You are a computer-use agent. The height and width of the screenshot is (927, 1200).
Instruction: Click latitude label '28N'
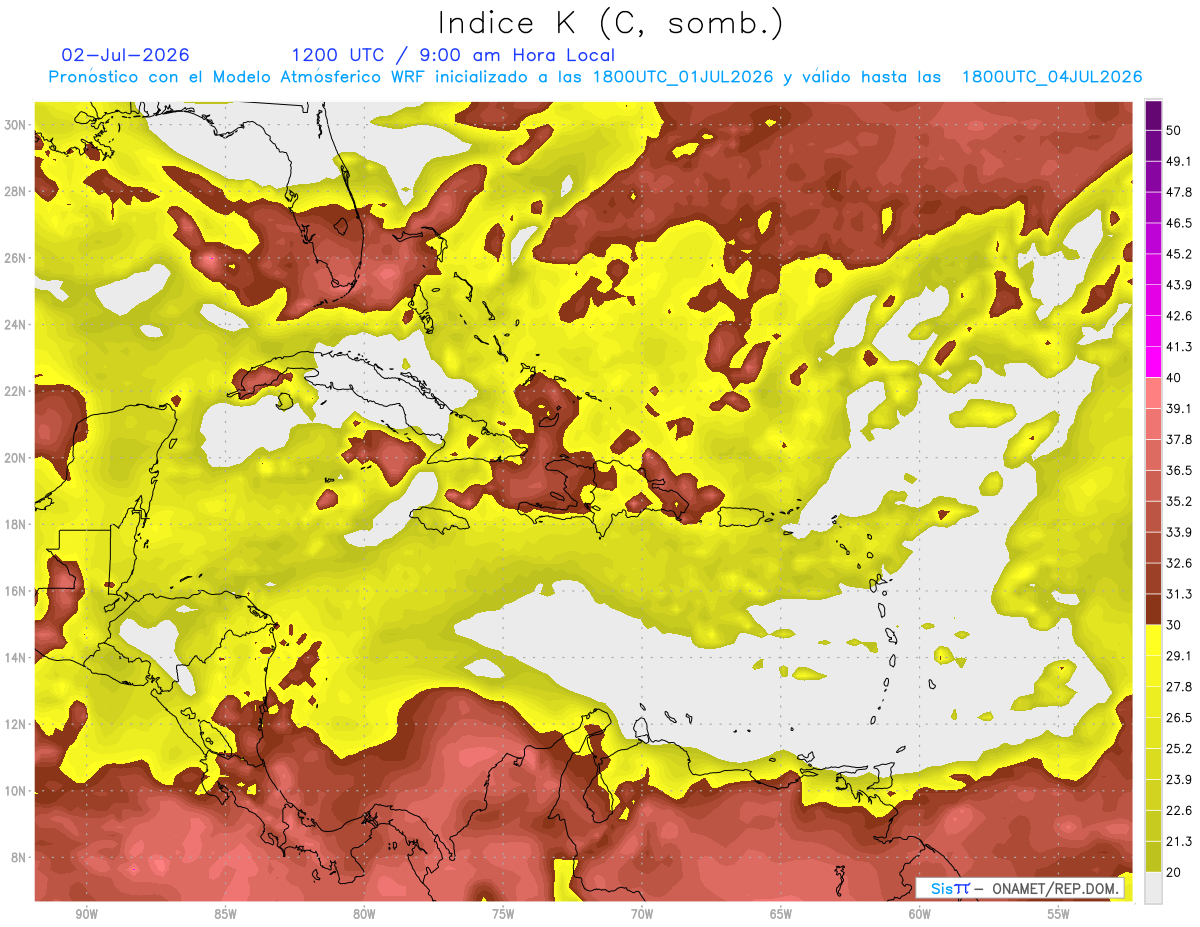click(x=16, y=191)
